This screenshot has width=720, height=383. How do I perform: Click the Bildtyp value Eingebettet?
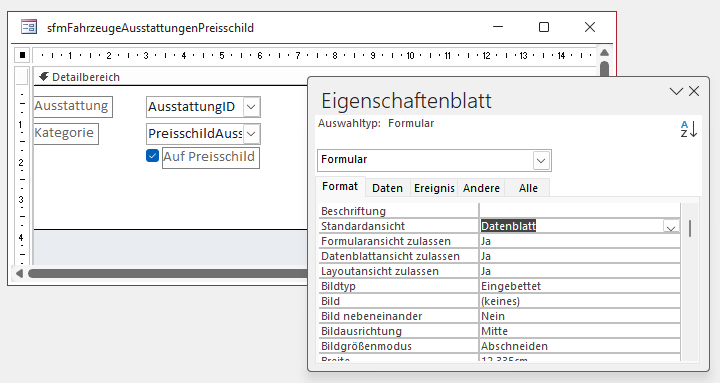click(579, 287)
